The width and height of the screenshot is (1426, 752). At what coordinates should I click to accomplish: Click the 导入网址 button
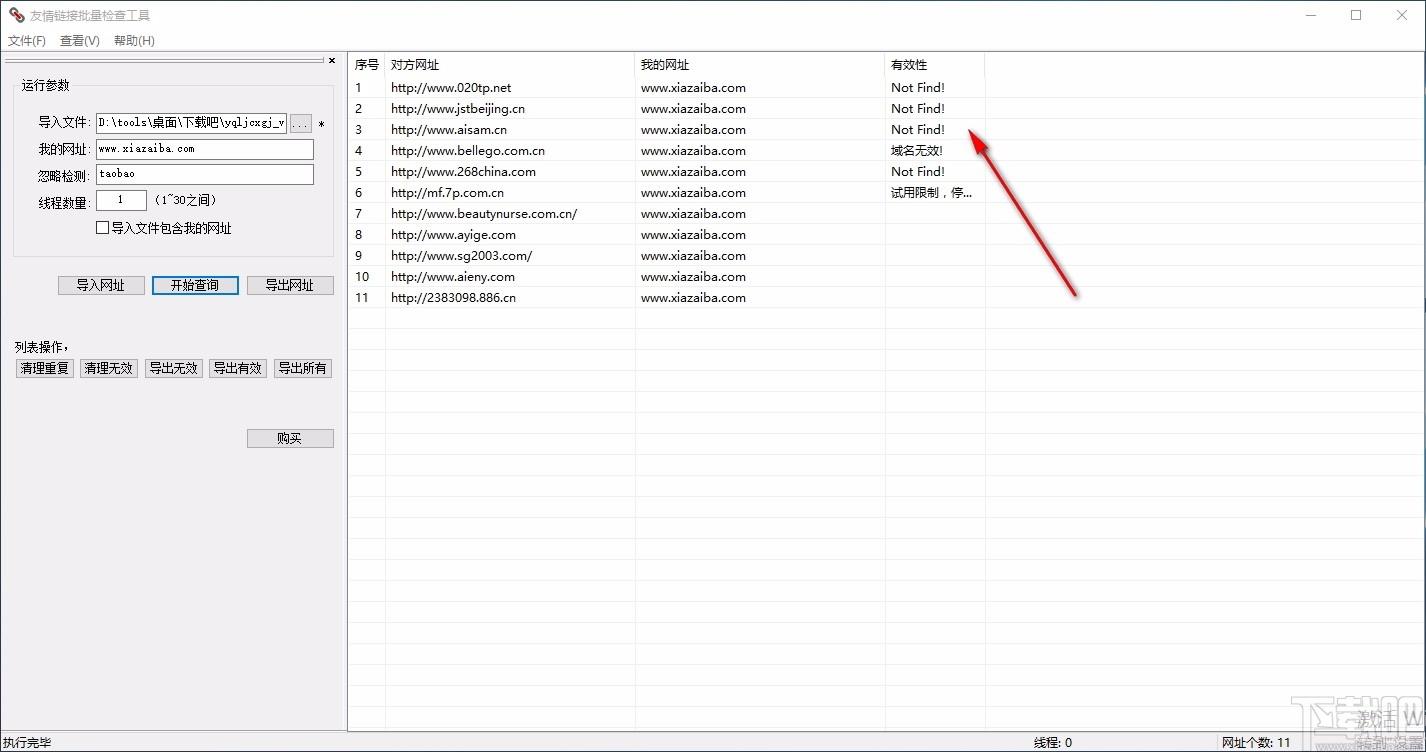point(101,285)
